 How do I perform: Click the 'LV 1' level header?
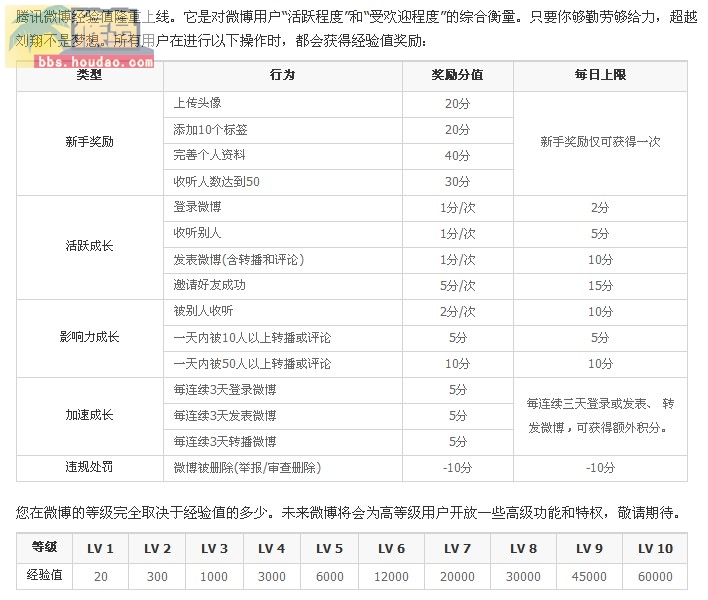(x=100, y=549)
